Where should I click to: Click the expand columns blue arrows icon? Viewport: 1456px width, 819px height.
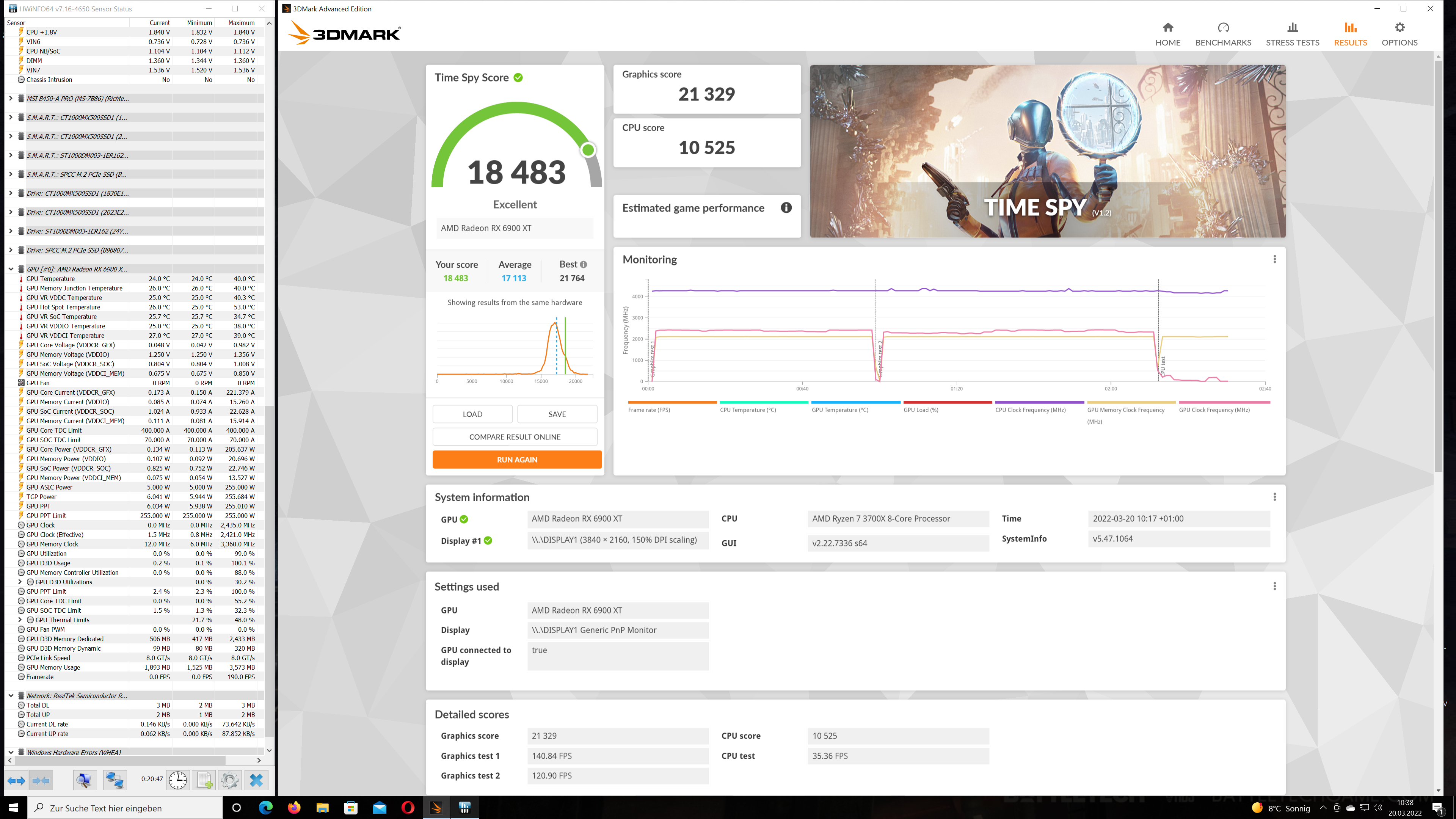click(16, 780)
